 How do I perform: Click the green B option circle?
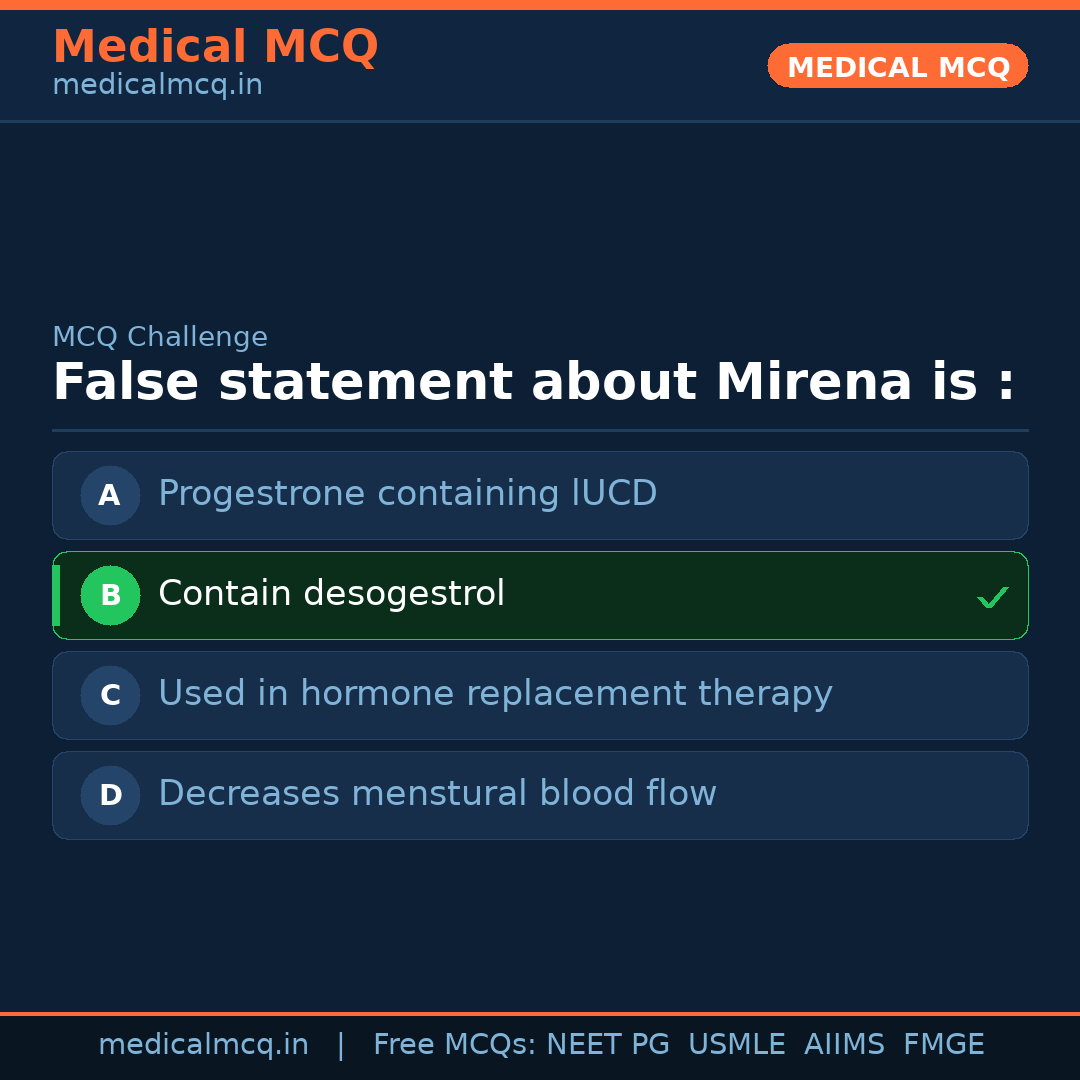(x=110, y=595)
